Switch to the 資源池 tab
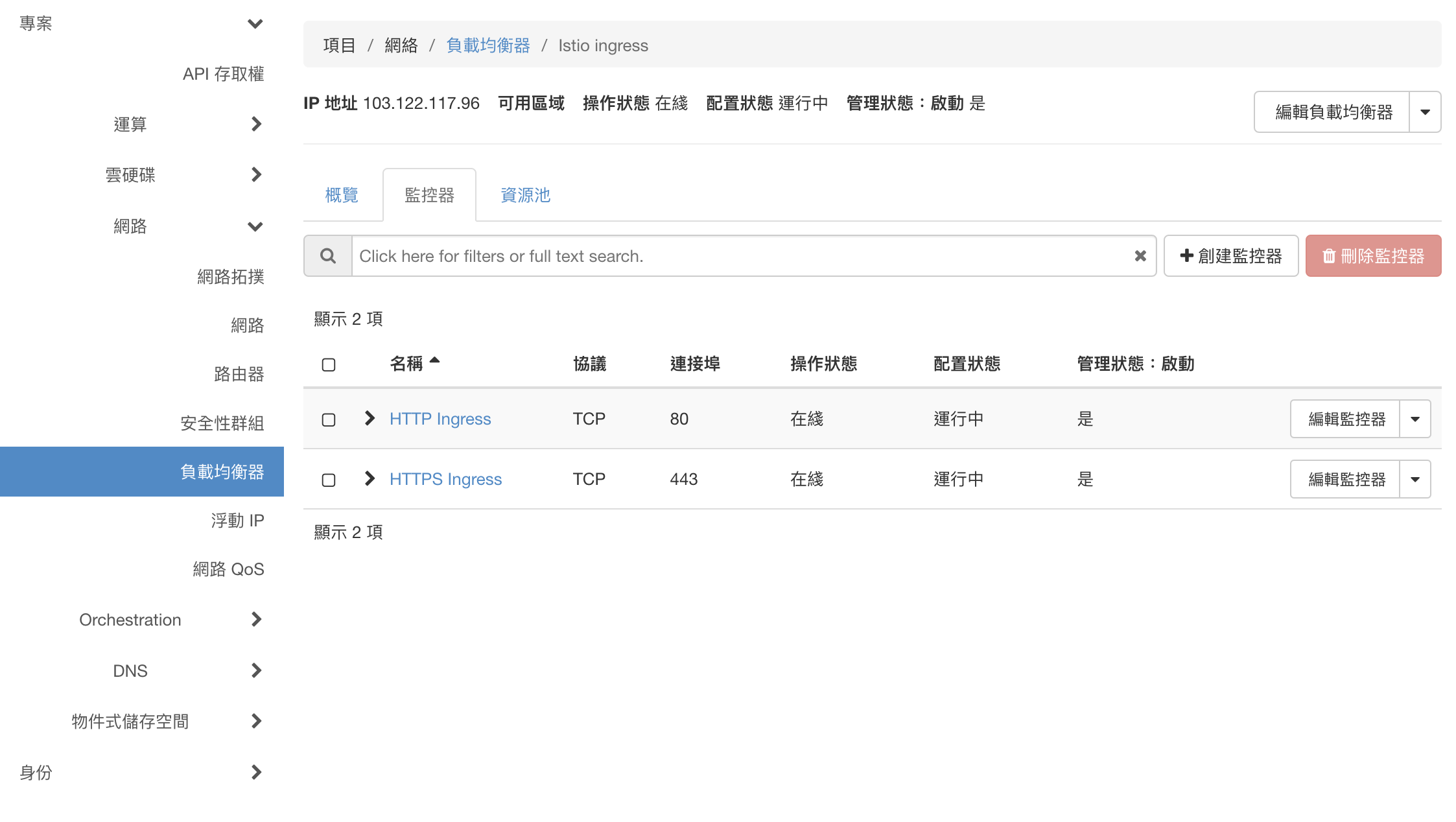Image resolution: width=1456 pixels, height=822 pixels. pos(525,195)
